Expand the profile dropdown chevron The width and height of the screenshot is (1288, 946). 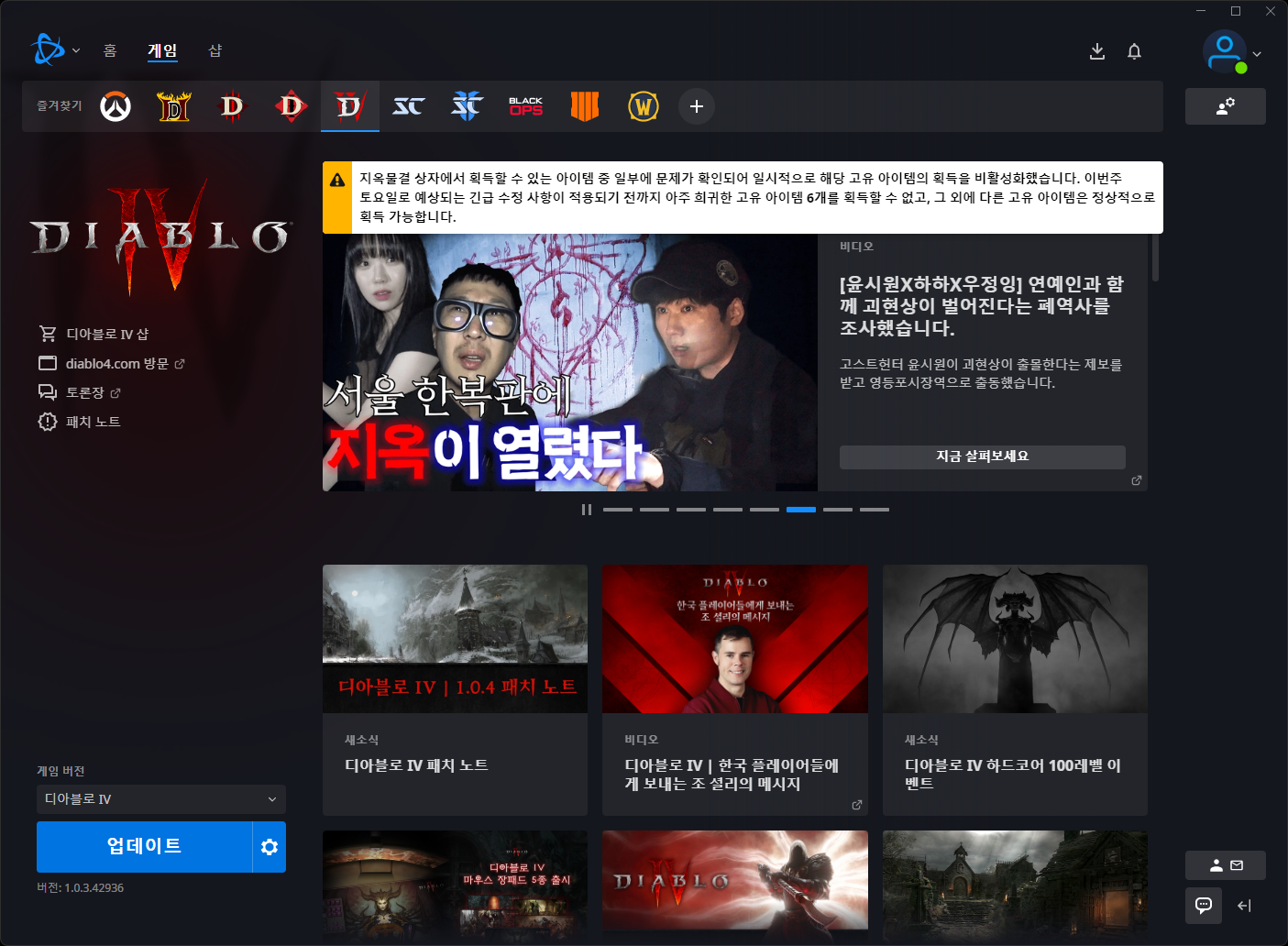pyautogui.click(x=1257, y=54)
